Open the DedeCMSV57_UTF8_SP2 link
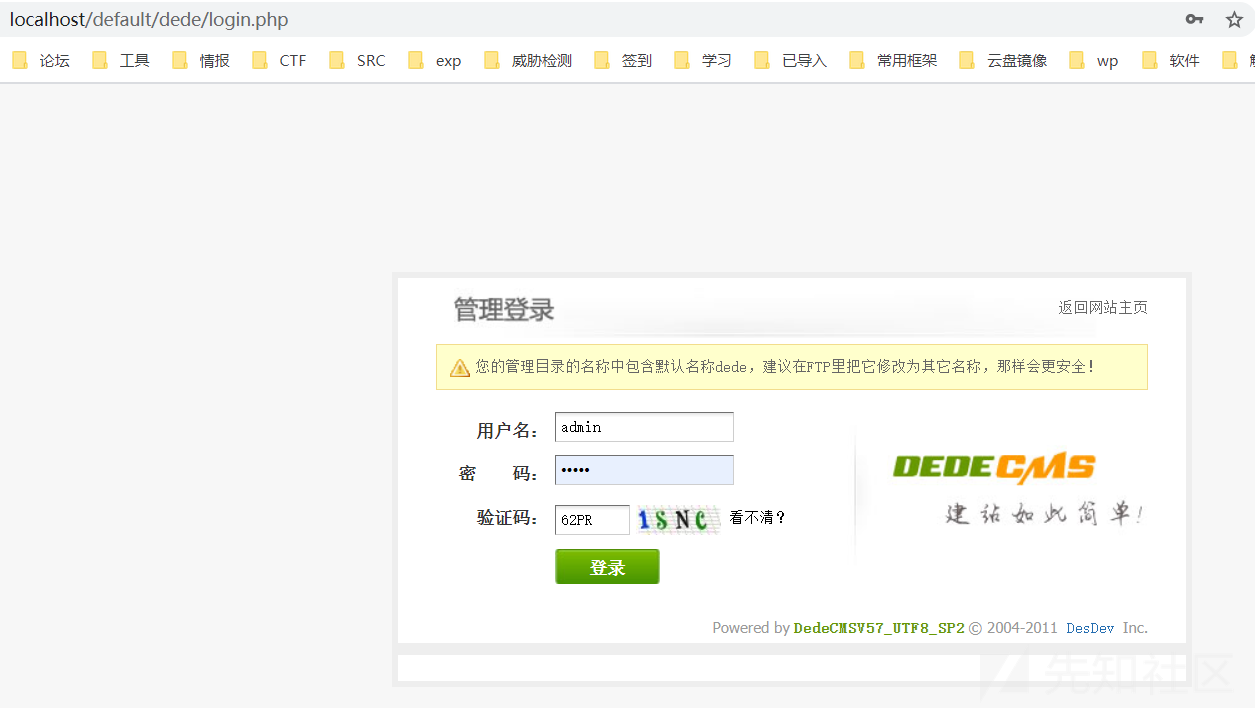Image resolution: width=1255 pixels, height=708 pixels. point(879,628)
